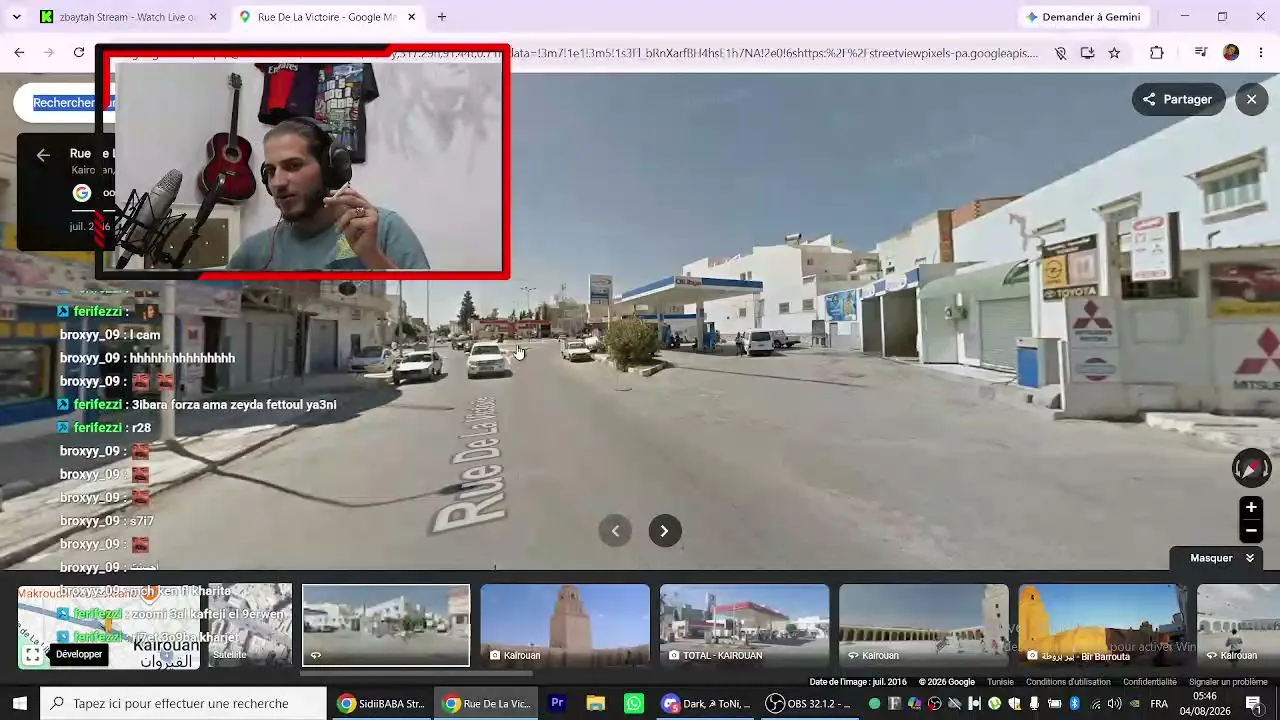This screenshot has width=1280, height=720.
Task: Rotate view with the left arrow button
Action: (x=615, y=531)
